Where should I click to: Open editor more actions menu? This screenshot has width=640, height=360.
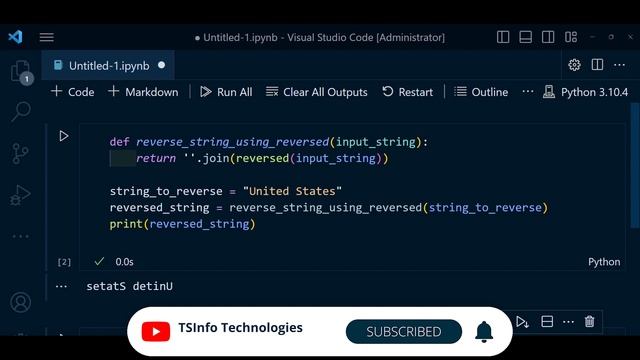coord(619,65)
